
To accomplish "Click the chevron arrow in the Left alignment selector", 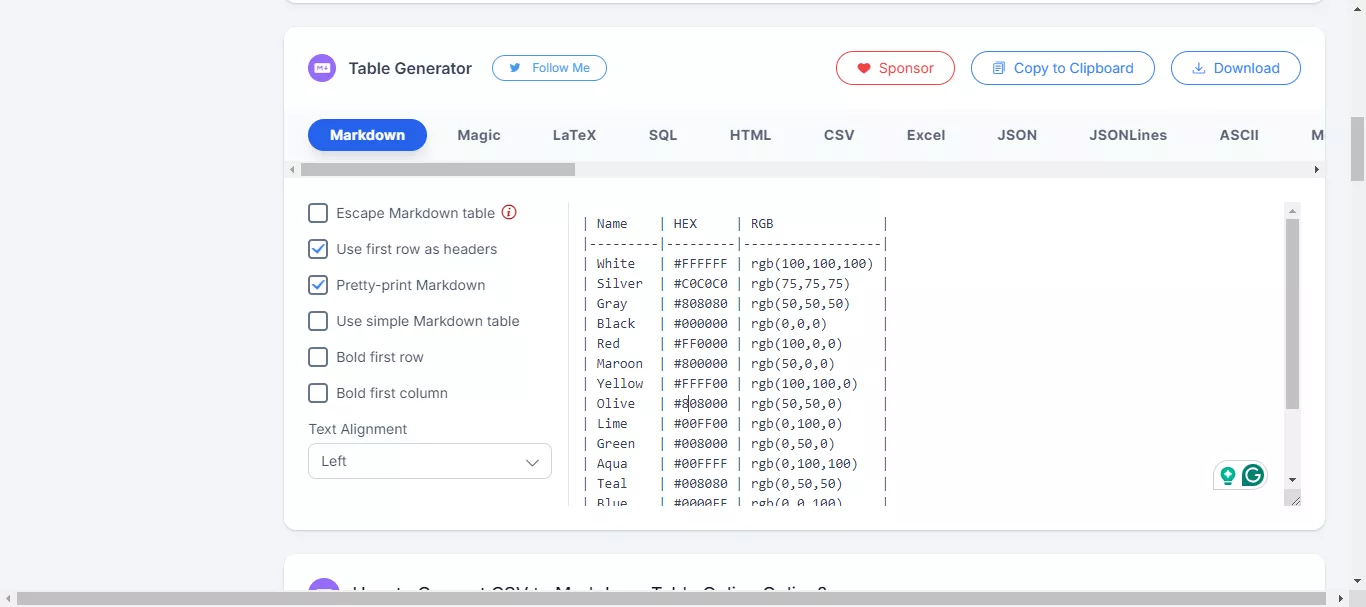I will pos(533,461).
